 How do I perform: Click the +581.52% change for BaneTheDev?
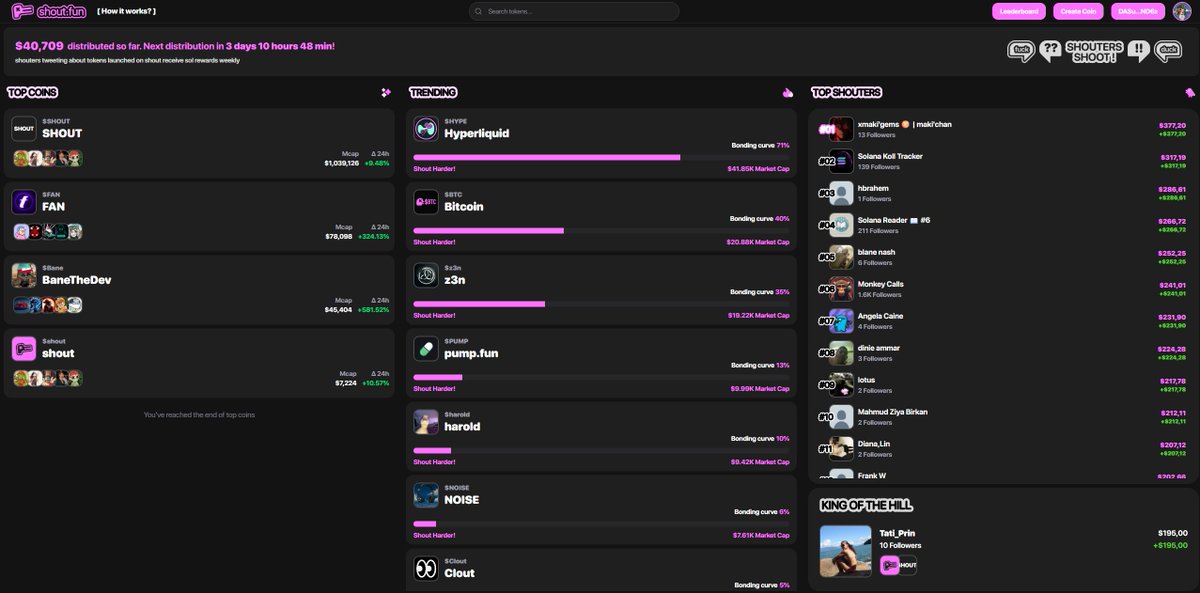(374, 309)
